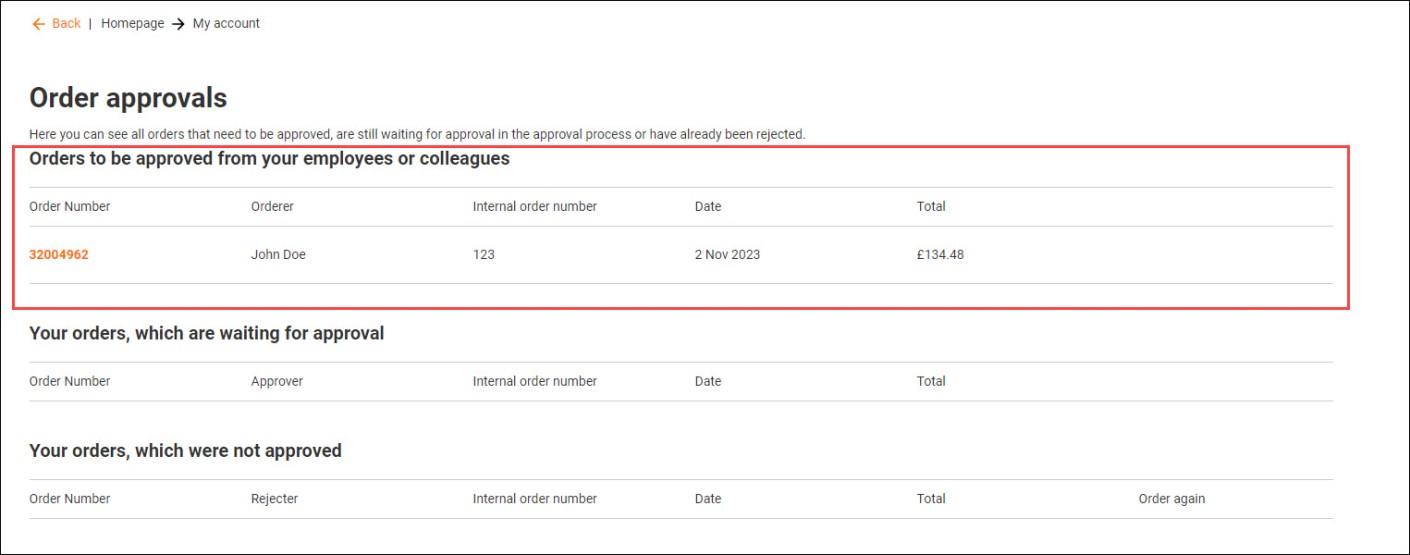Click the Back link text

click(66, 24)
